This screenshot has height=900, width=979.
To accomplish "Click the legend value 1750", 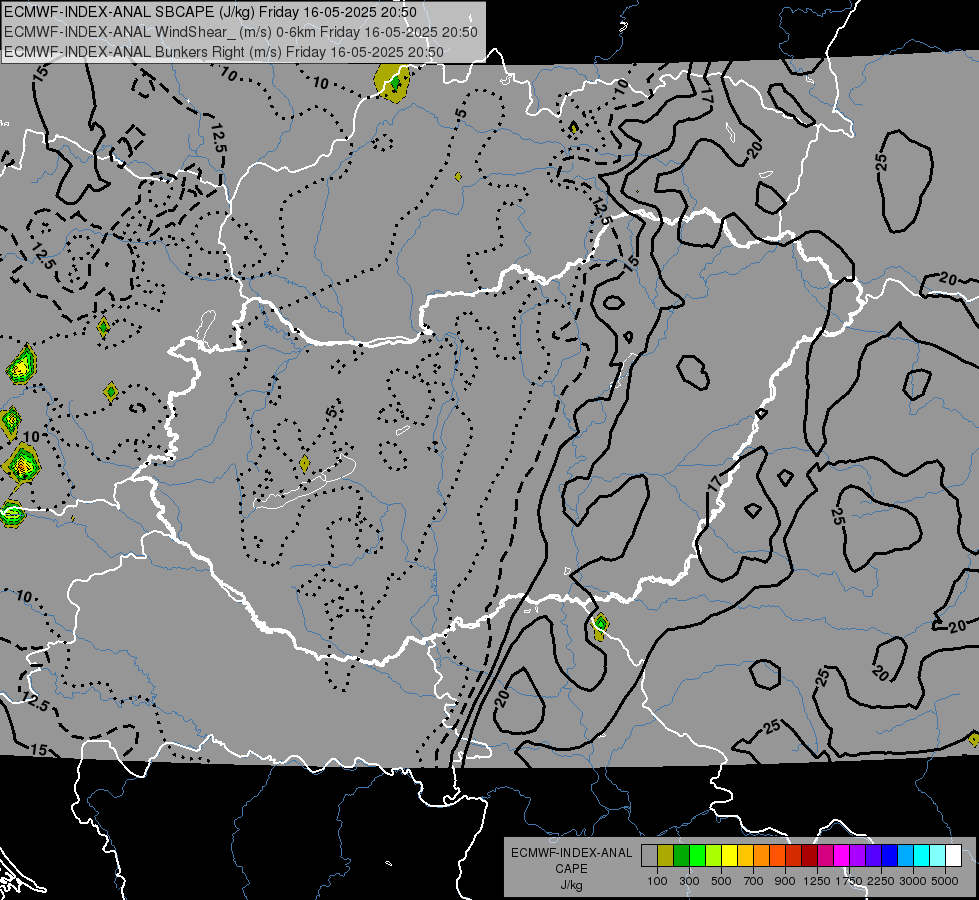I will tap(849, 881).
